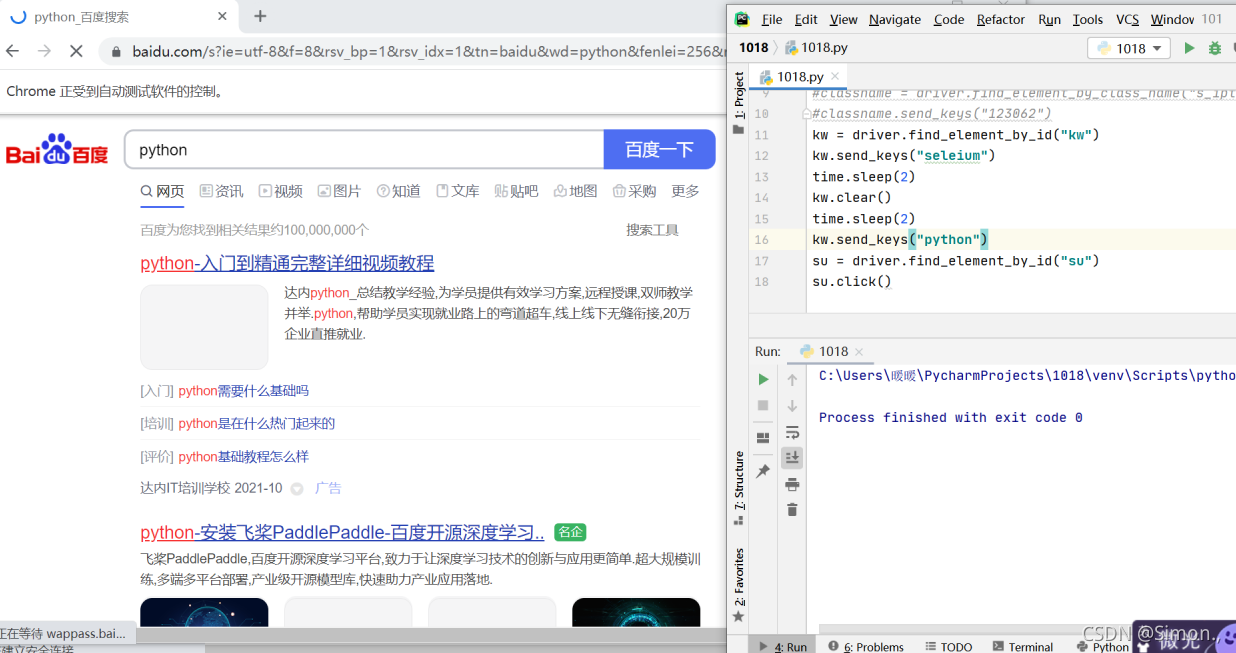The image size is (1236, 653).
Task: Open the Project tool window side tab
Action: click(x=739, y=102)
